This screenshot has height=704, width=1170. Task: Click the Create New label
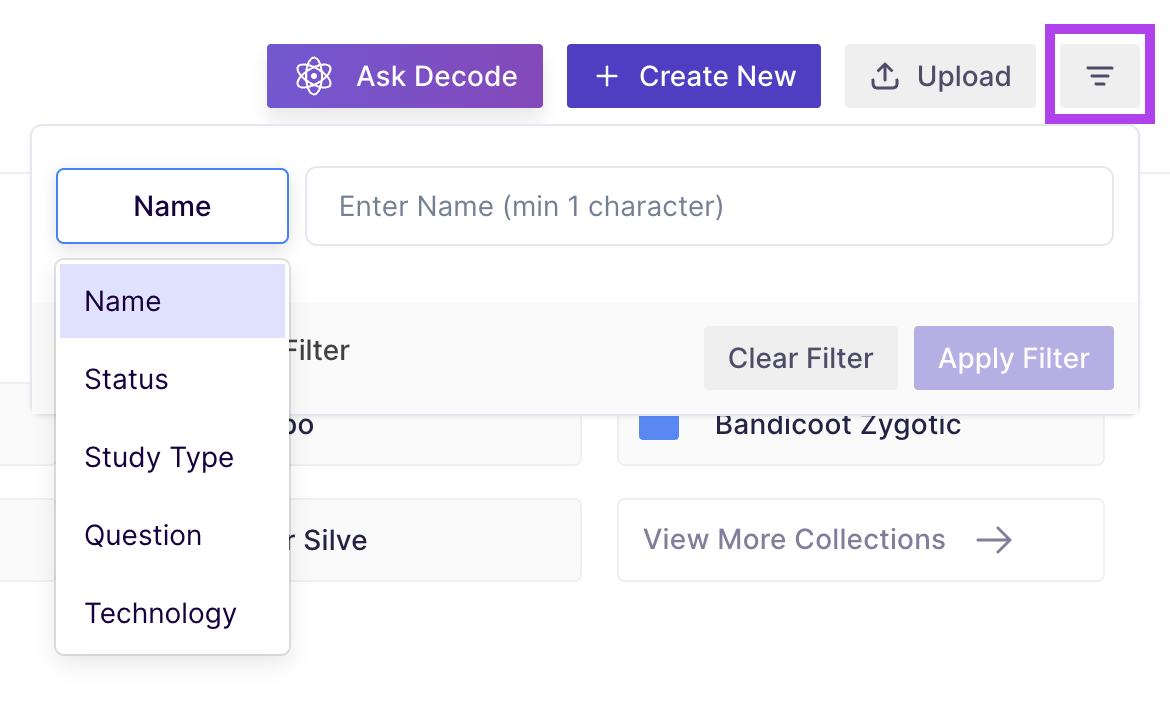coord(718,76)
